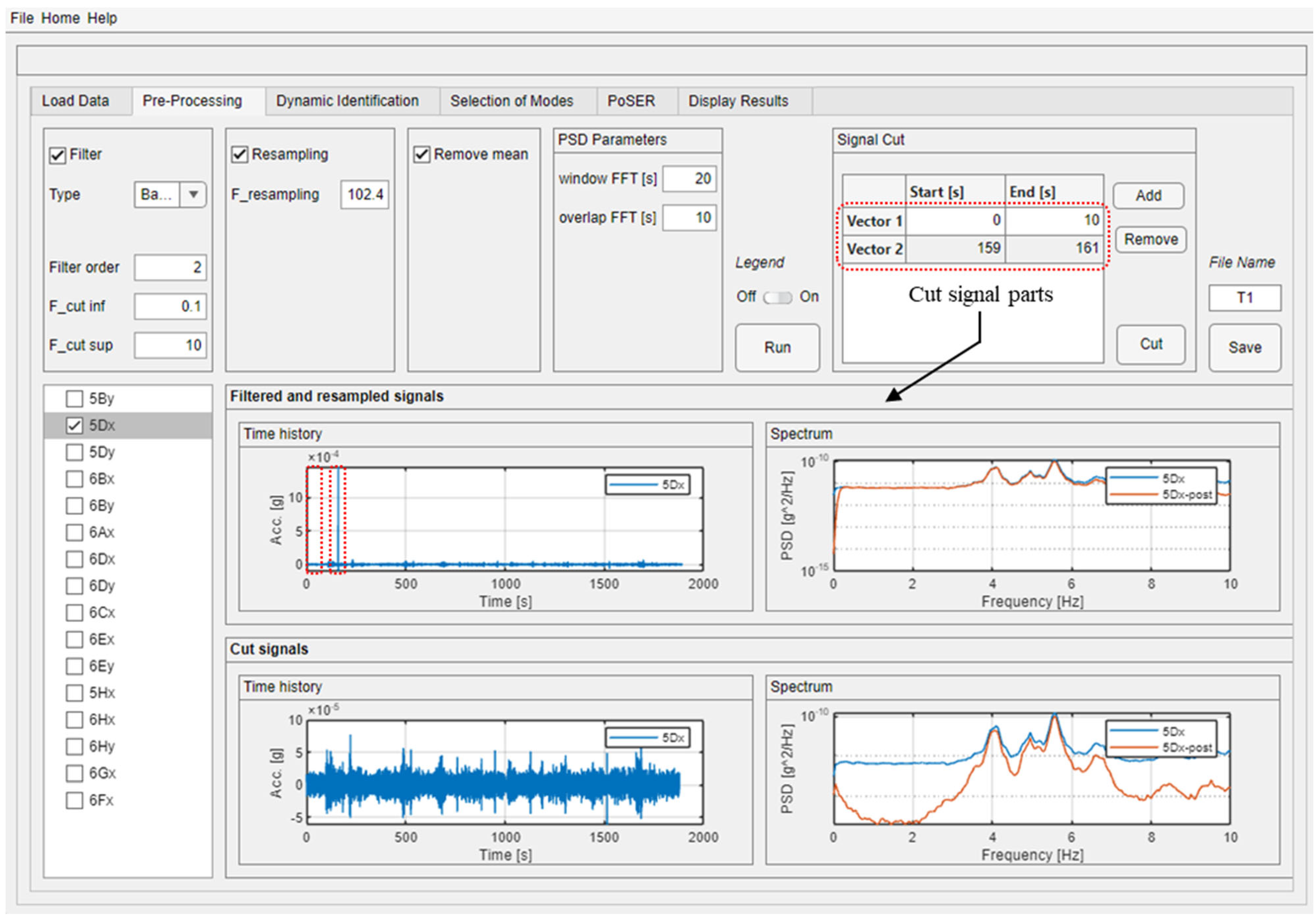The height and width of the screenshot is (919, 1316).
Task: Click the Remove vector button
Action: coord(1150,240)
